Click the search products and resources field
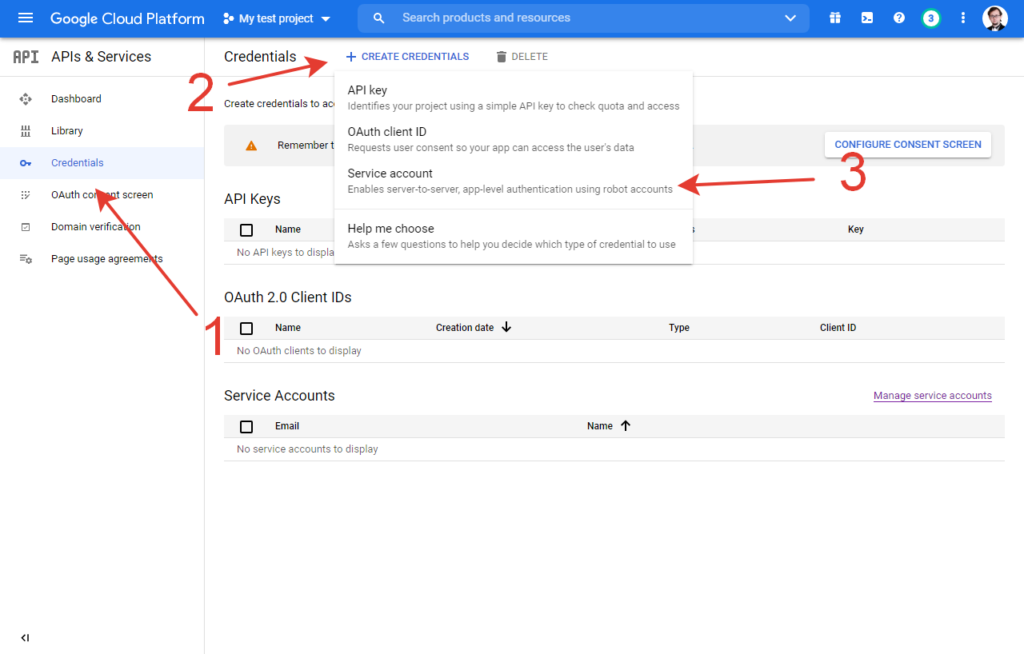Viewport: 1024px width, 654px height. [580, 18]
